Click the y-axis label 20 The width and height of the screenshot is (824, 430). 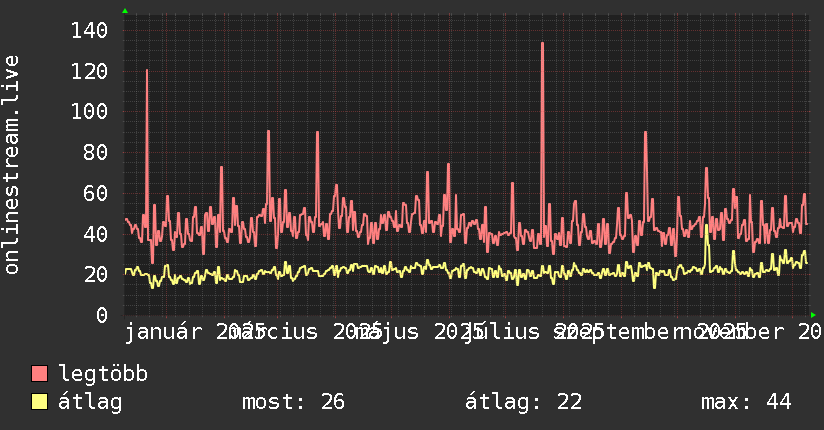[x=96, y=274]
